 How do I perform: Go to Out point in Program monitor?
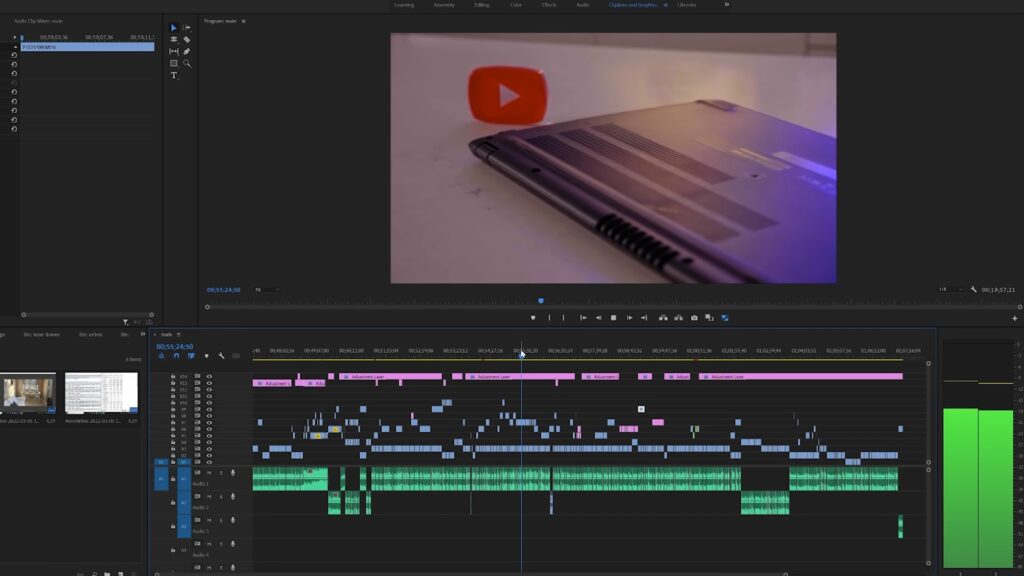point(644,318)
